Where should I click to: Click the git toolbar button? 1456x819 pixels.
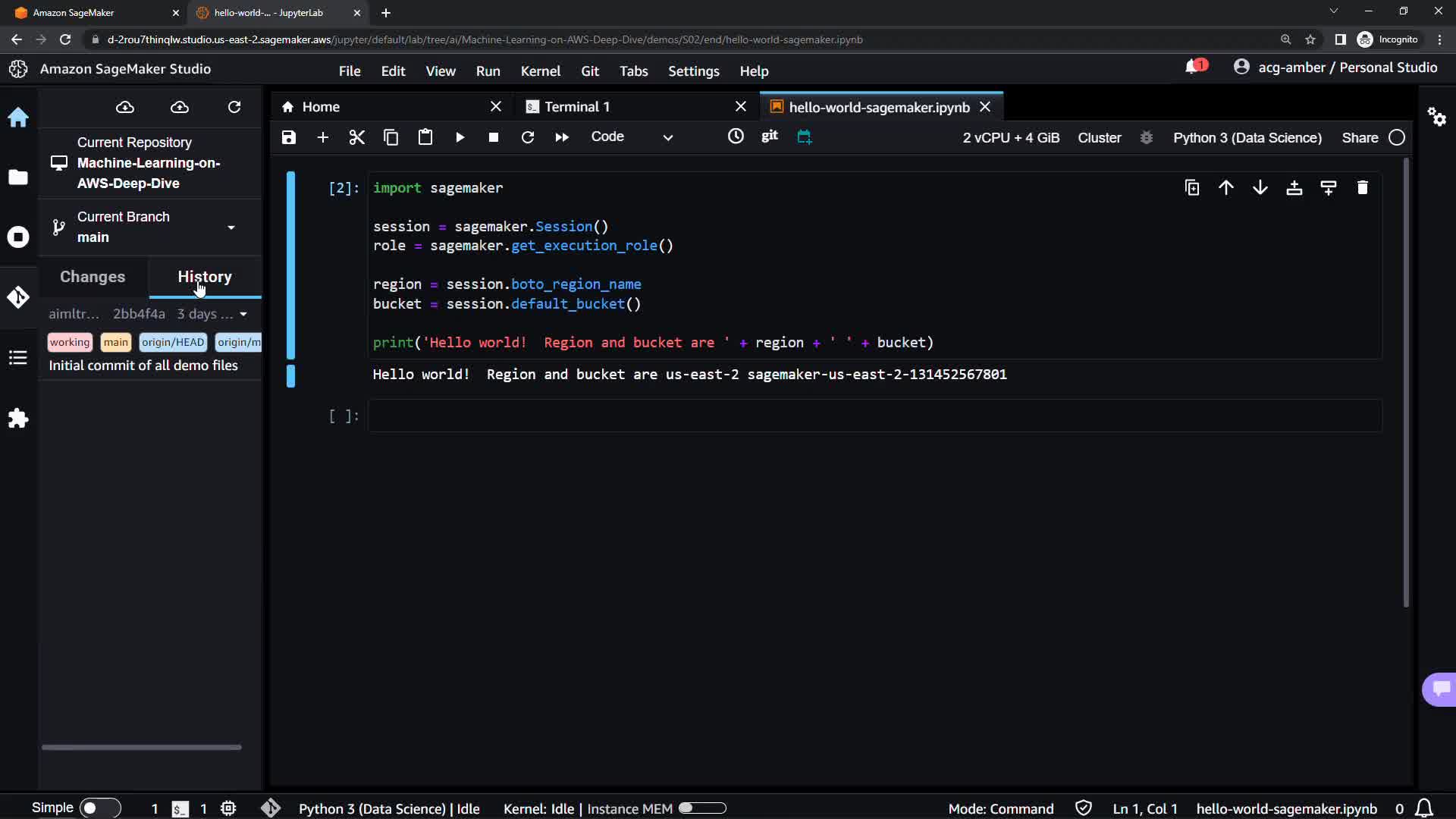pos(769,136)
